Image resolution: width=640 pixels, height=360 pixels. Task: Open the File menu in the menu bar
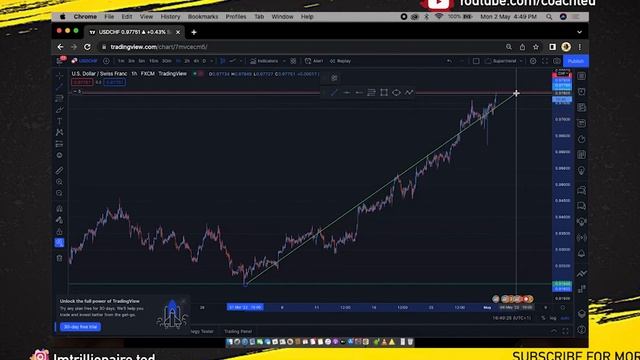click(x=109, y=17)
